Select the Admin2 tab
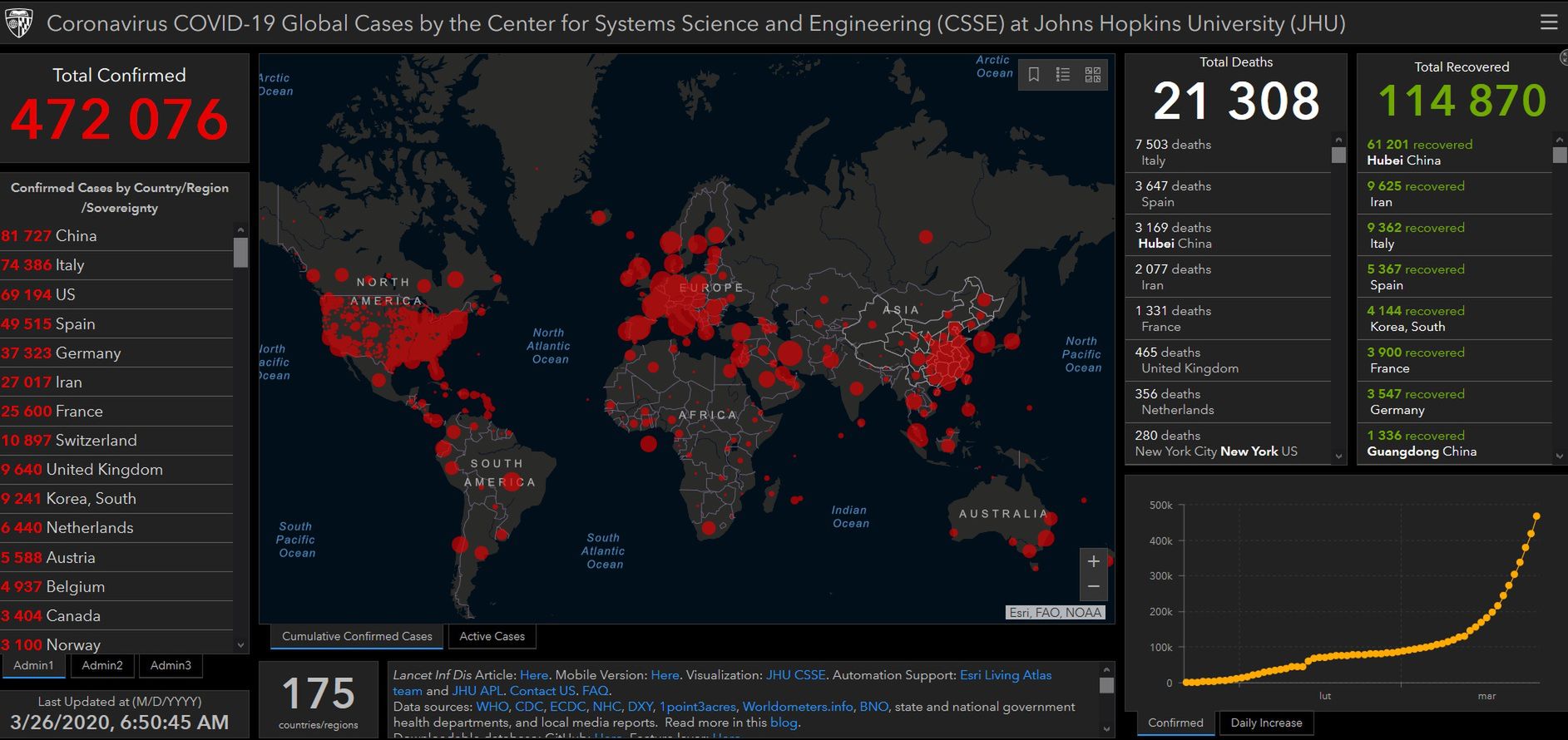Viewport: 1568px width, 740px height. 102,665
